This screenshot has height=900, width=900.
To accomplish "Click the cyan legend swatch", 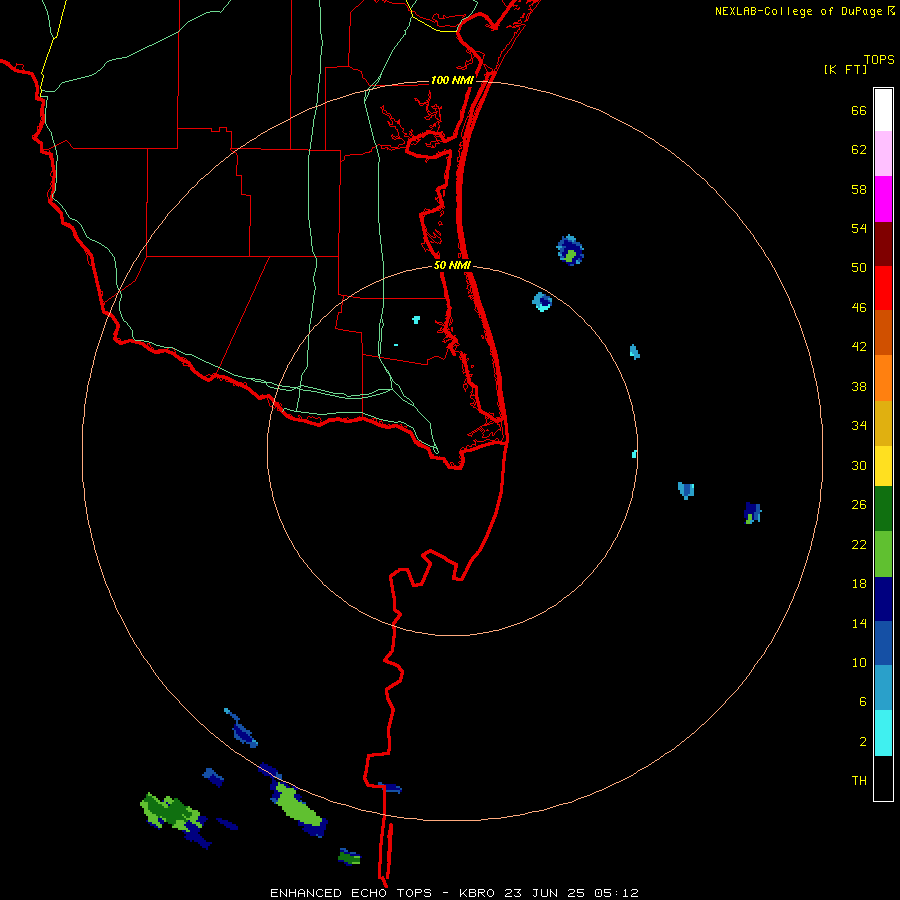I will click(x=883, y=733).
